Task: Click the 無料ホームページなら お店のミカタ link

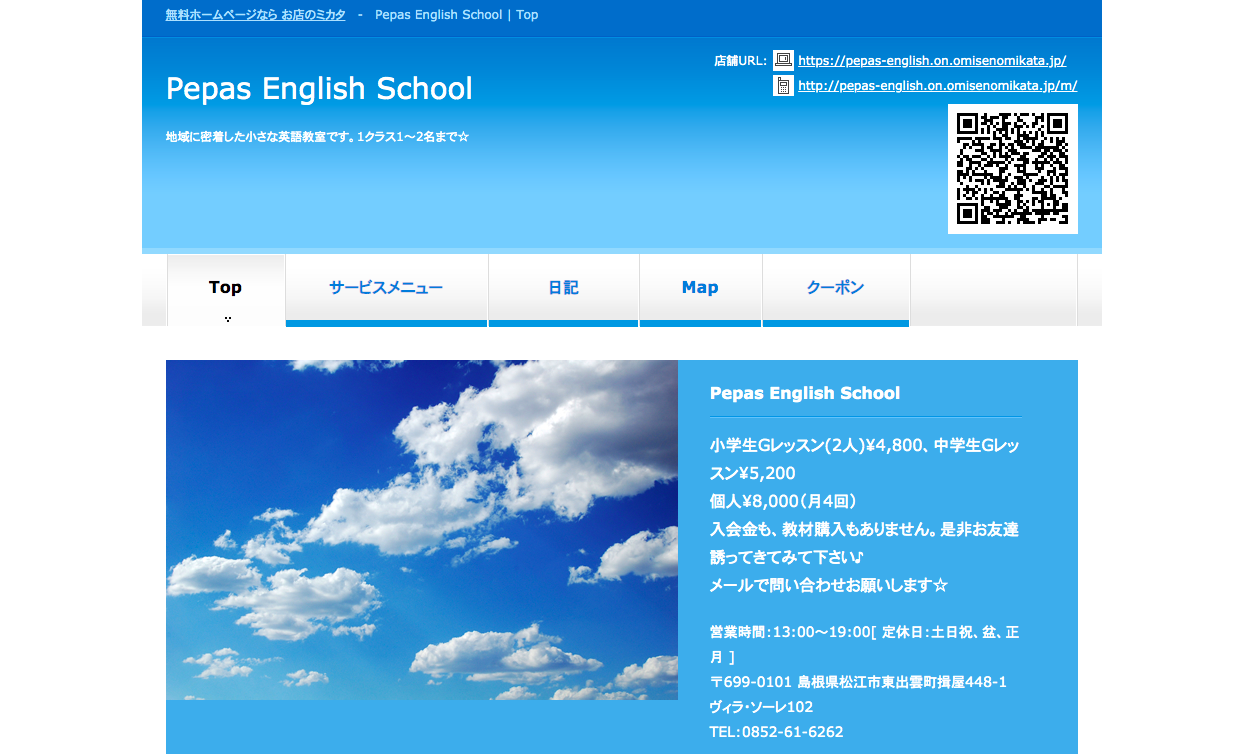Action: click(x=256, y=15)
